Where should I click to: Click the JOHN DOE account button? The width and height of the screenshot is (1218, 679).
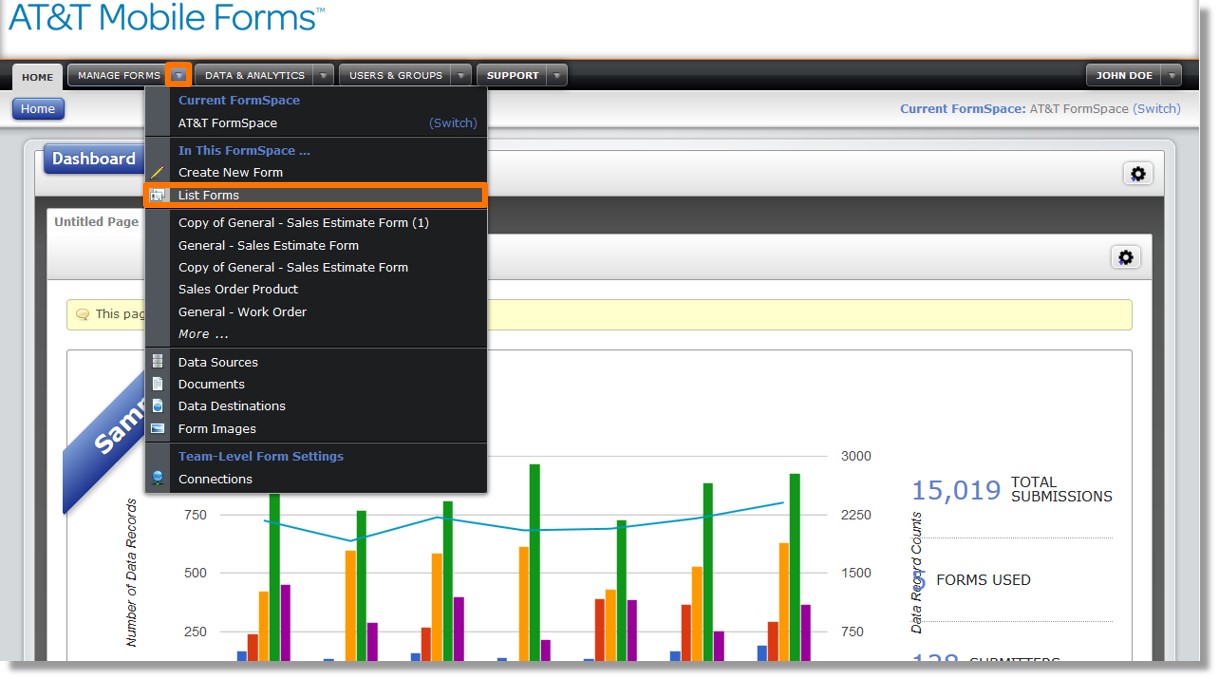pos(1124,75)
